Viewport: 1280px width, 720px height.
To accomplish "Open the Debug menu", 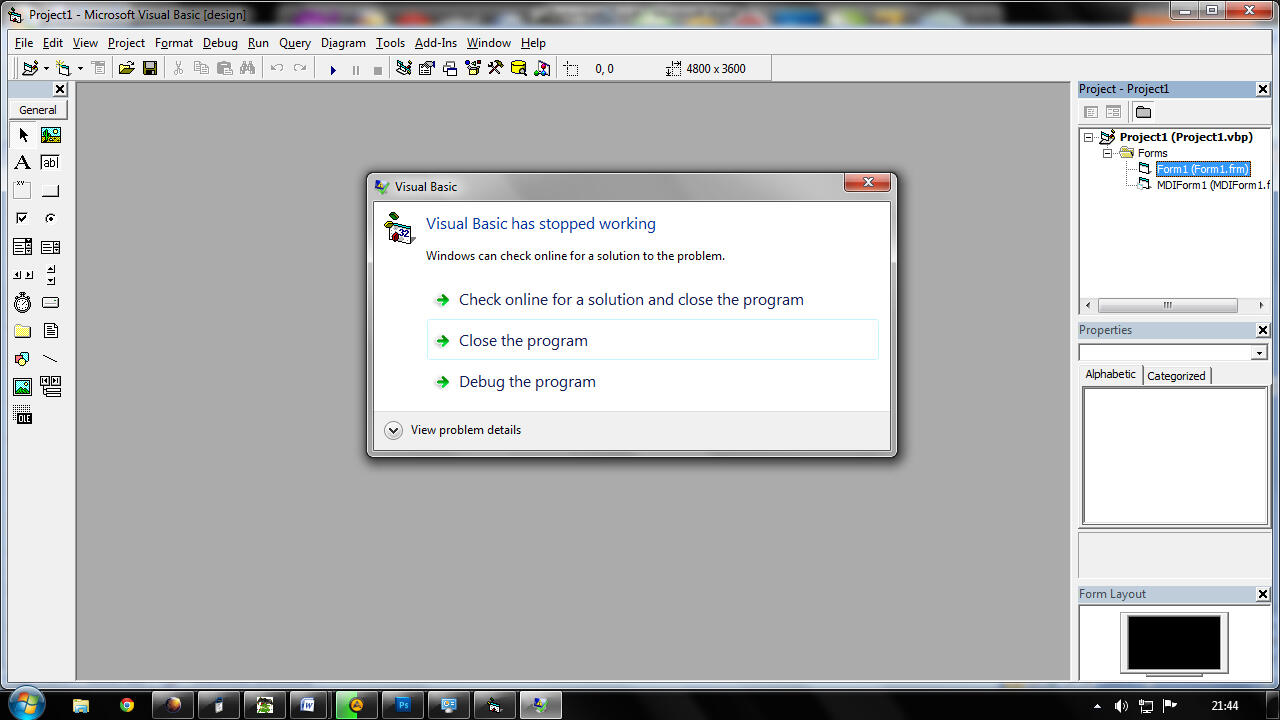I will (220, 43).
